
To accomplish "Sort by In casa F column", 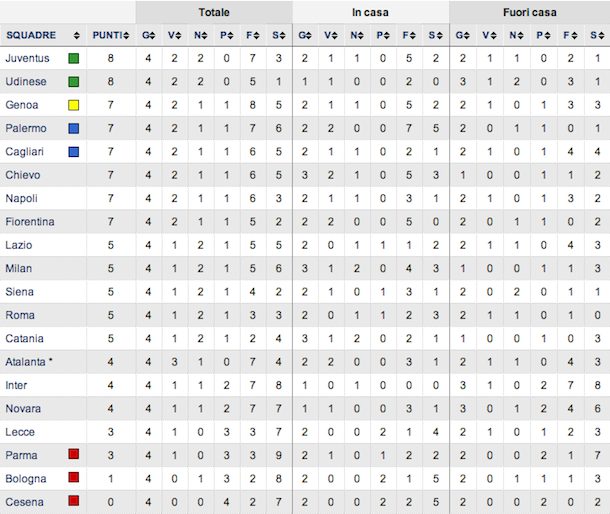I will click(x=409, y=35).
